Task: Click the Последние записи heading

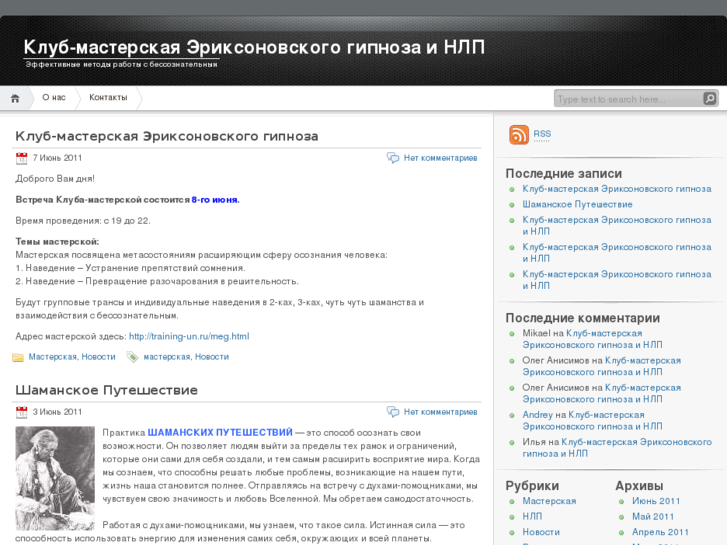Action: (x=563, y=173)
